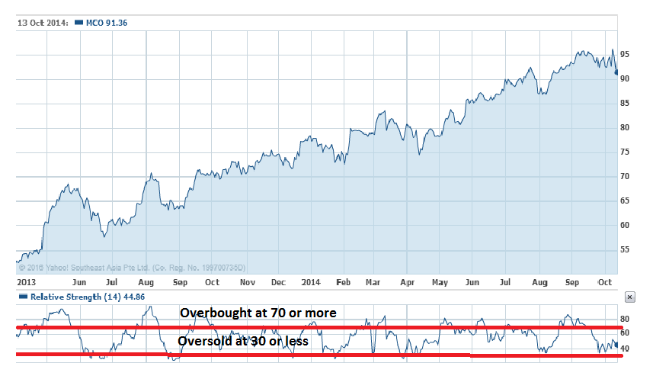Click the 80 value on the RSI axis
Image resolution: width=650 pixels, height=368 pixels.
(625, 319)
